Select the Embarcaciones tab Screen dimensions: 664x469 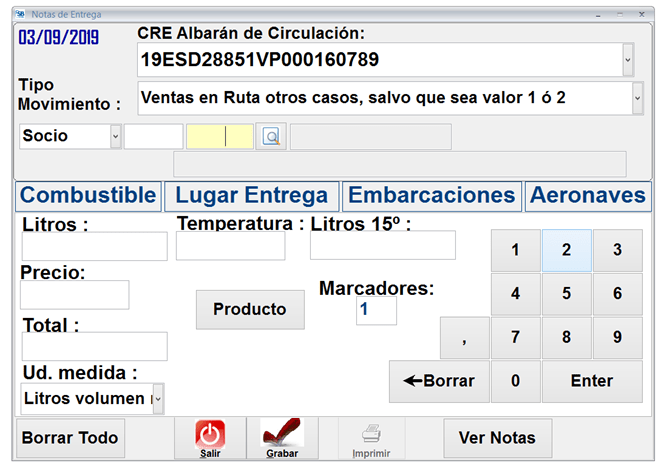click(431, 195)
